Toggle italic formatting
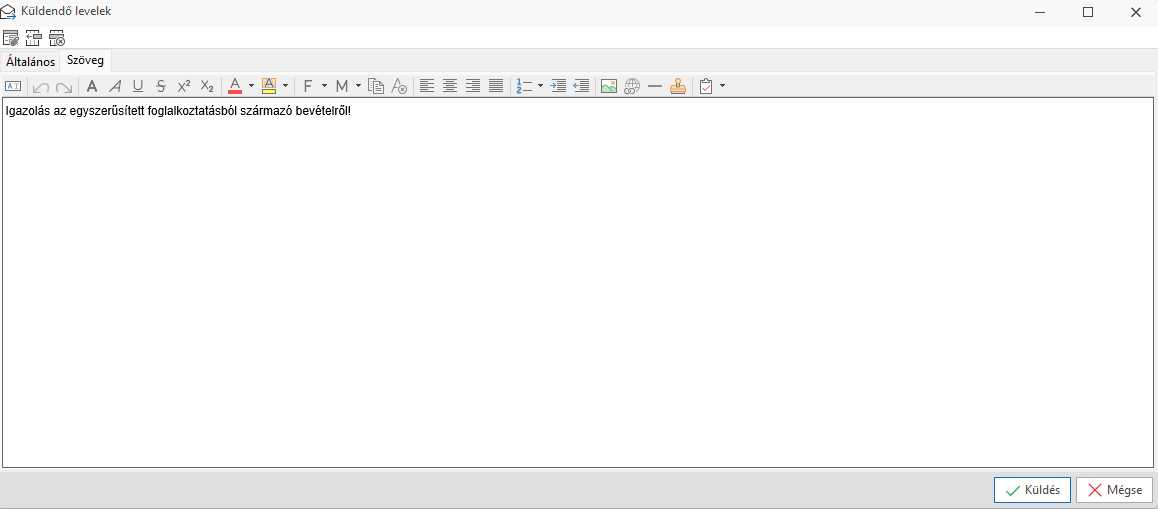Viewport: 1158px width, 509px height. coord(114,86)
